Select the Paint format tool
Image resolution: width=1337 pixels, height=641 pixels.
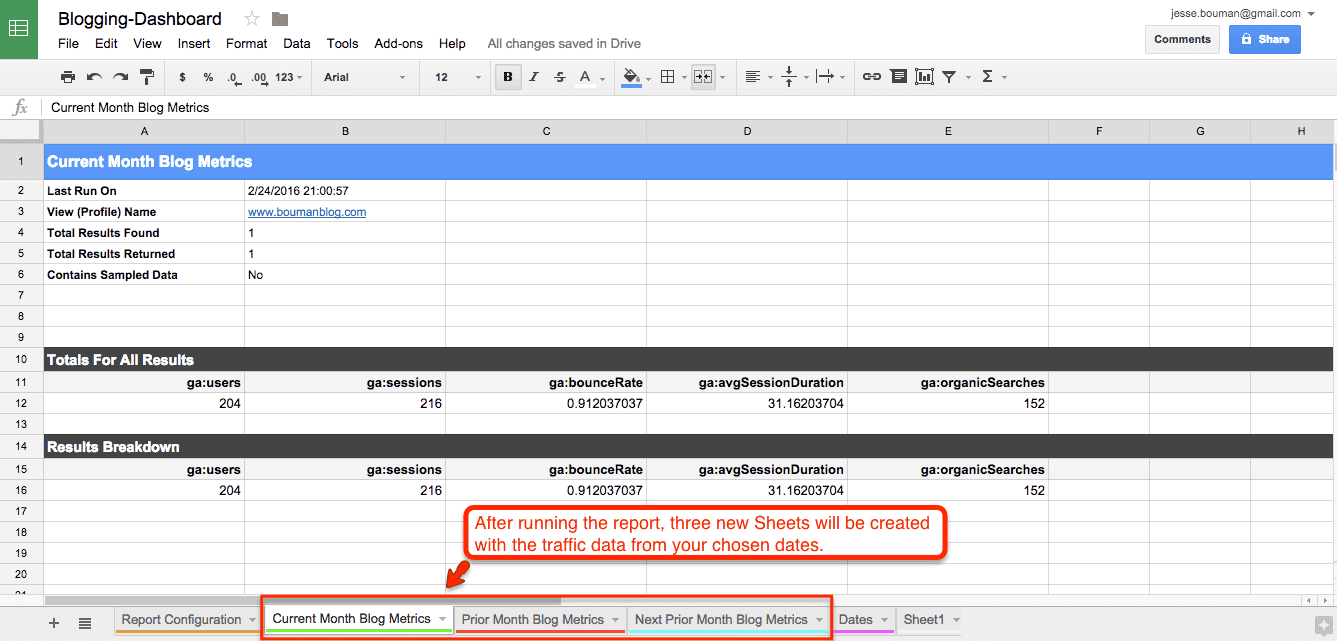[146, 76]
